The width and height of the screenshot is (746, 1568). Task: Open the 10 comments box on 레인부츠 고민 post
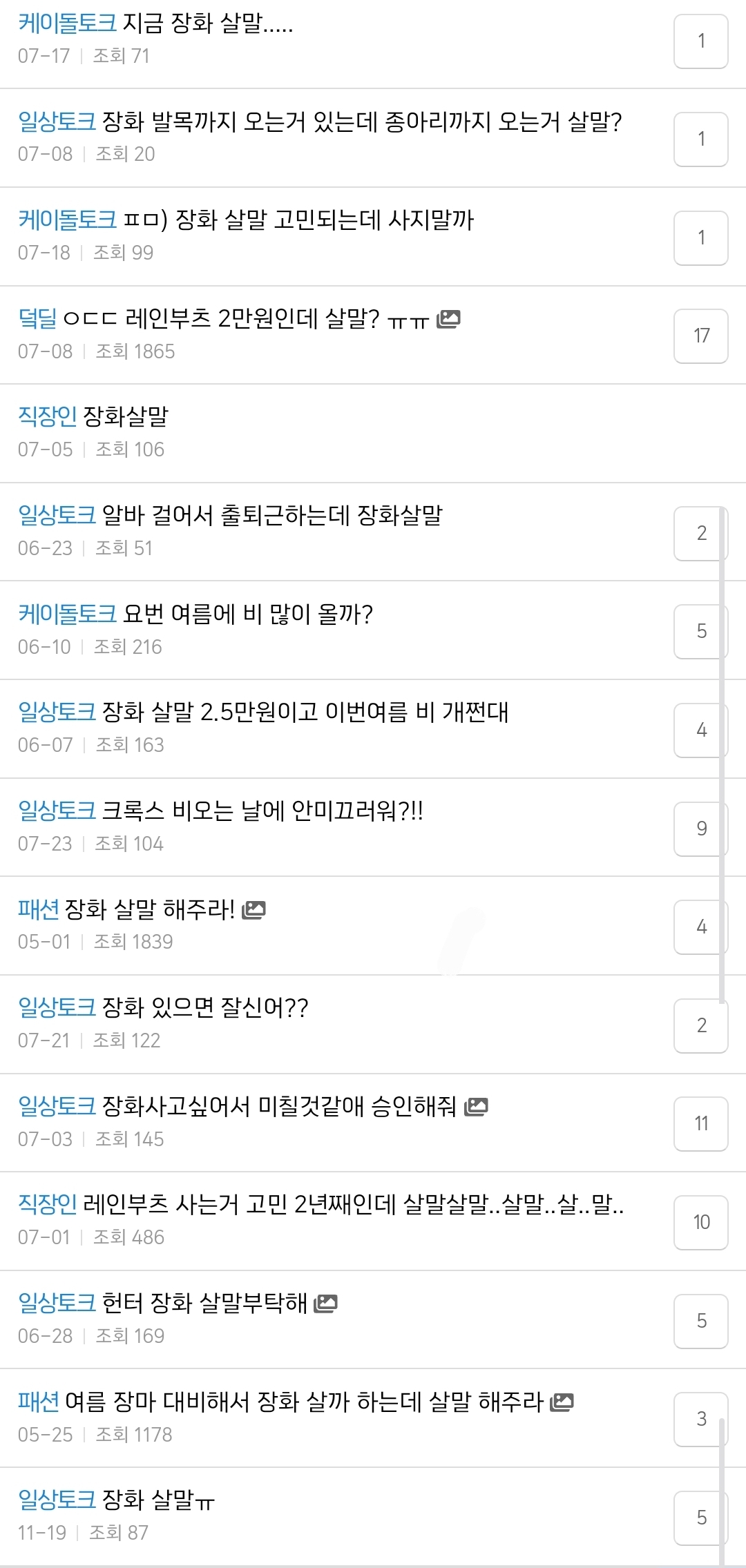click(700, 1222)
